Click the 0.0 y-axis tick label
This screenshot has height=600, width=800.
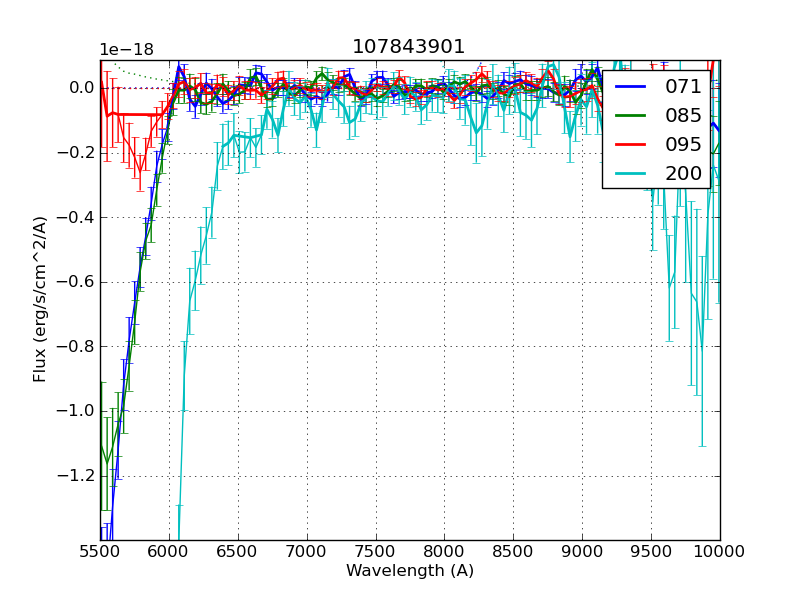[x=81, y=88]
